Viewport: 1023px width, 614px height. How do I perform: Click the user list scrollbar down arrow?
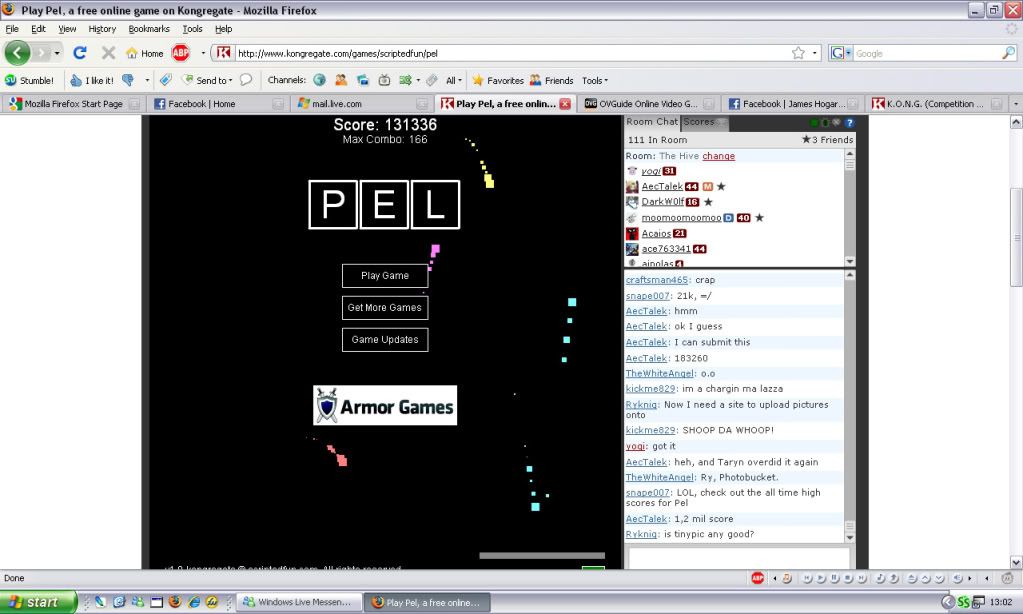coord(849,261)
